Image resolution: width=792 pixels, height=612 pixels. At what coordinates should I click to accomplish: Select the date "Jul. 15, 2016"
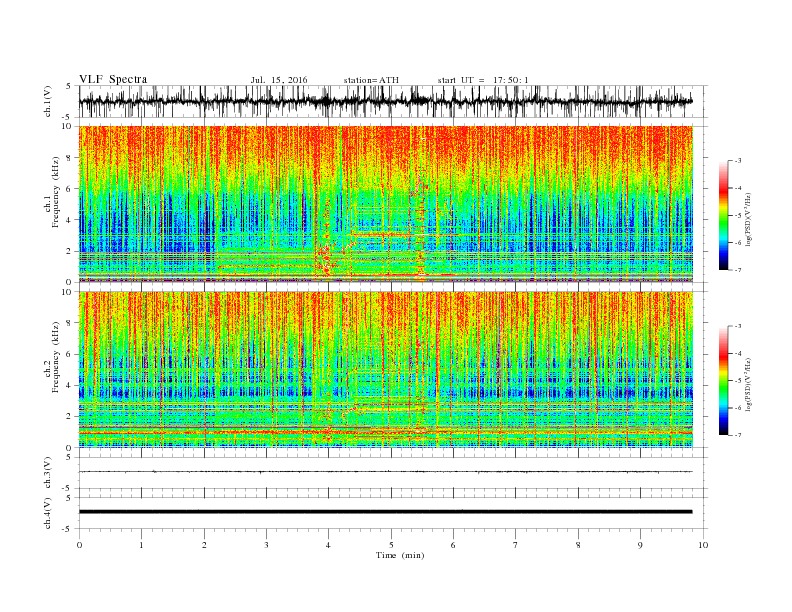(279, 80)
